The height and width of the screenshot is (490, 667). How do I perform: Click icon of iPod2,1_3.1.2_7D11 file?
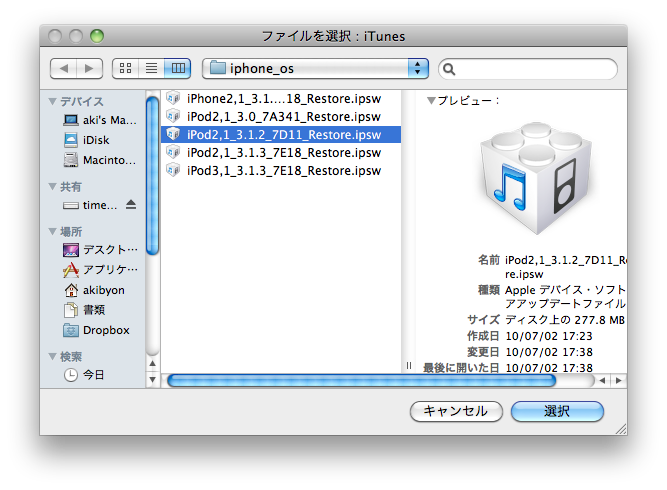[173, 134]
